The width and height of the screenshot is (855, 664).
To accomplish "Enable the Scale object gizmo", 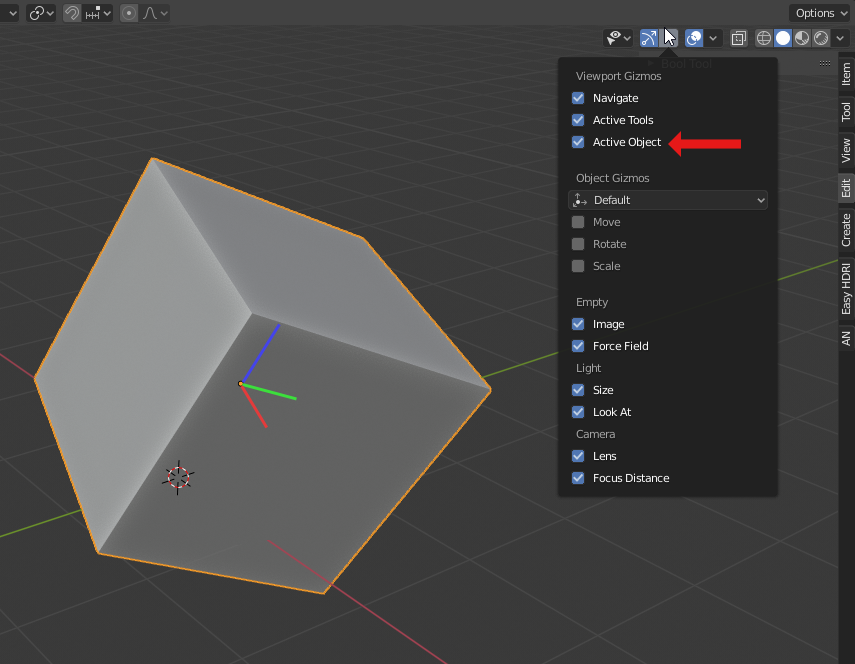I will point(578,266).
